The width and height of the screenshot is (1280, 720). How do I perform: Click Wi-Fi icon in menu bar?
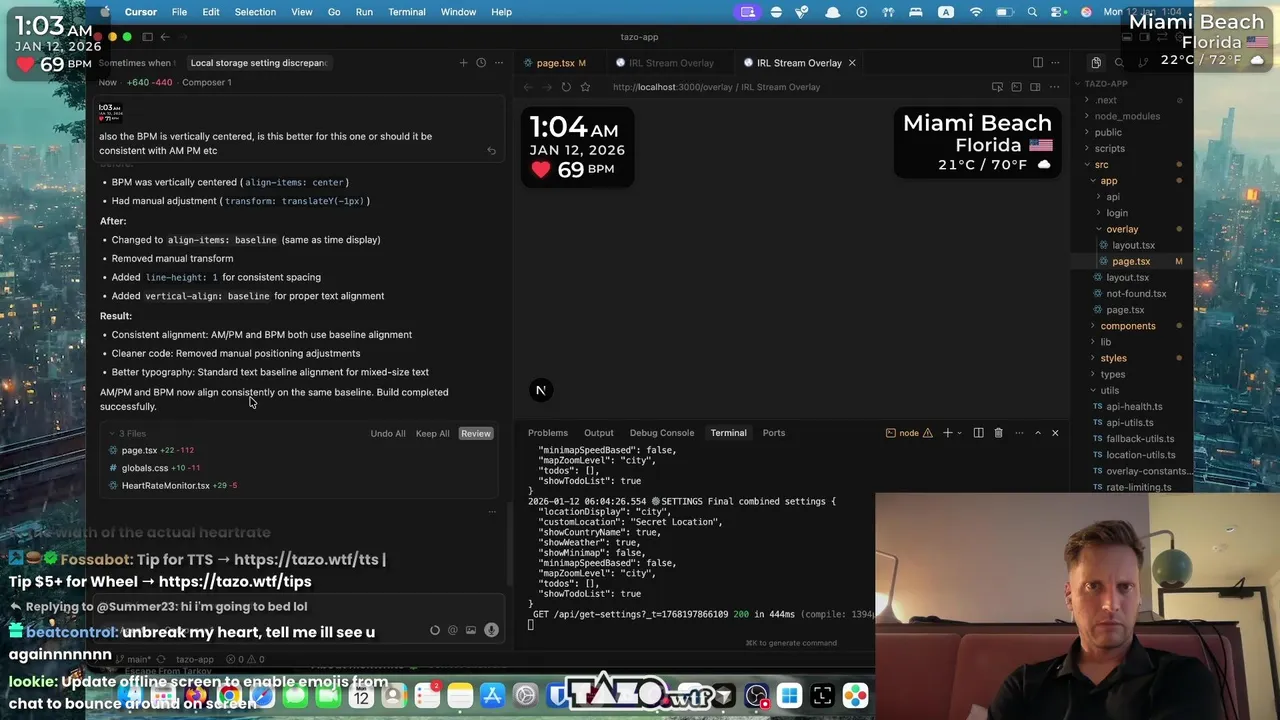976,12
